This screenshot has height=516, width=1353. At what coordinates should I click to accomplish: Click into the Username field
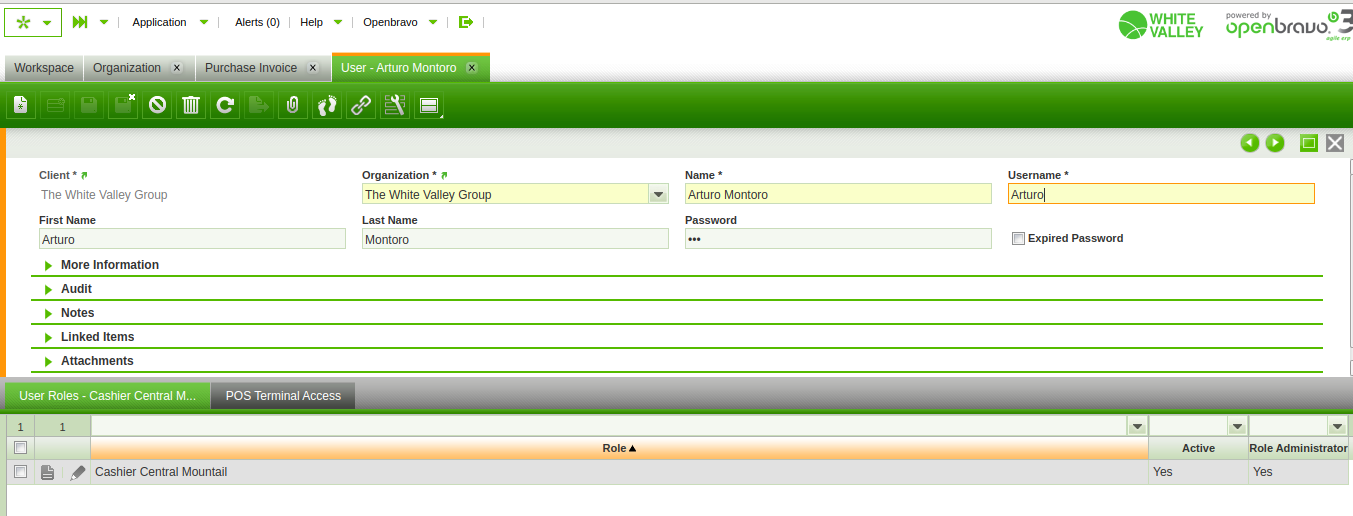point(1161,195)
